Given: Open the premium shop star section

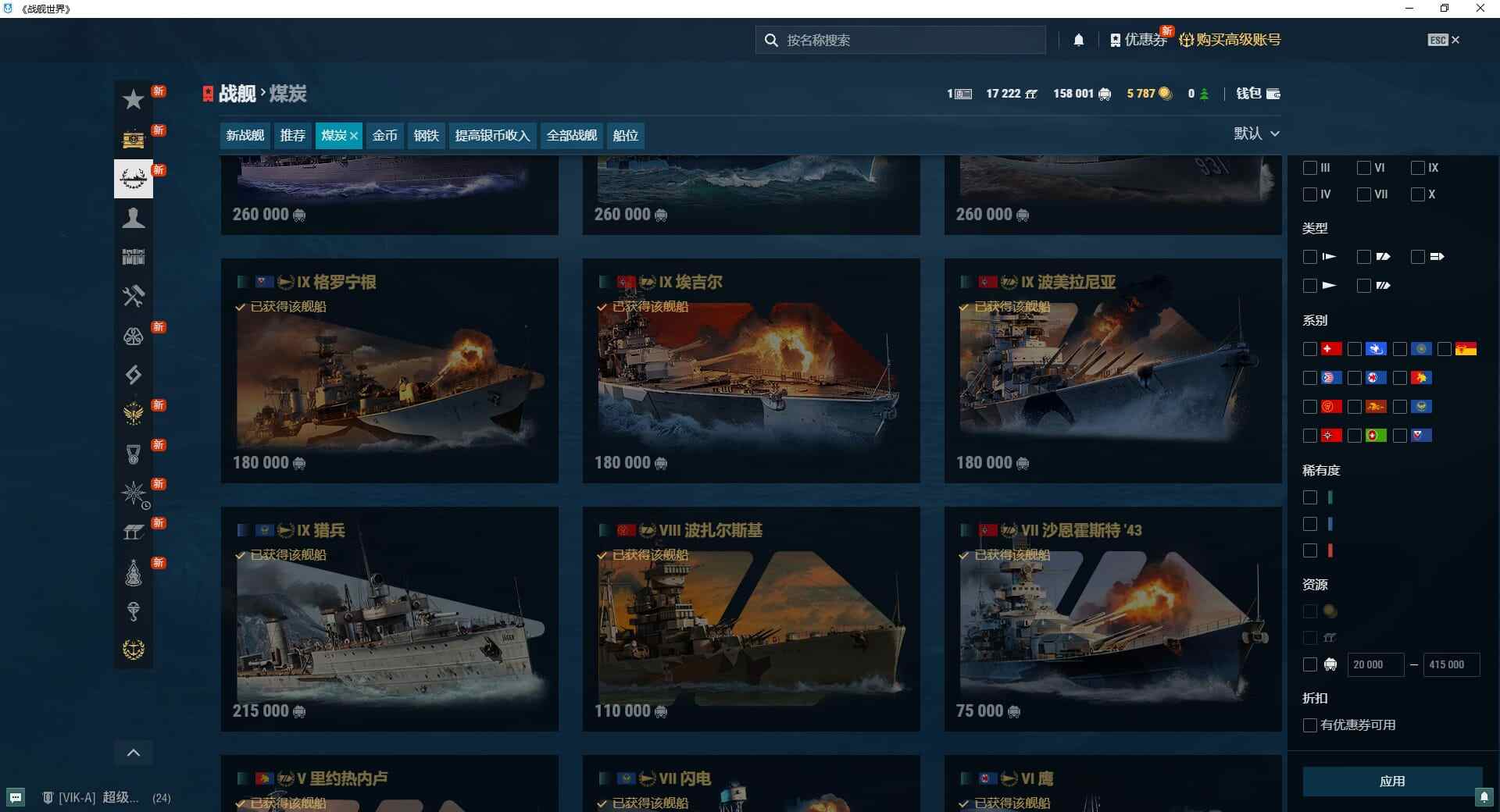Looking at the screenshot, I should 134,100.
